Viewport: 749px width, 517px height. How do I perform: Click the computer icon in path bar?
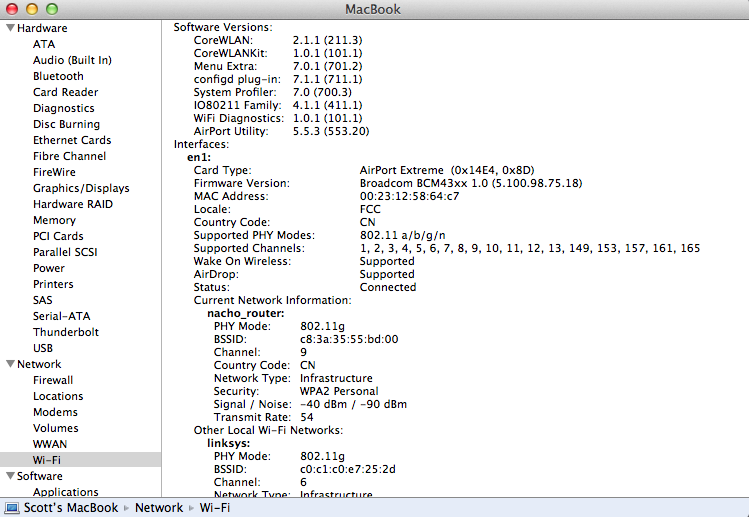pyautogui.click(x=11, y=507)
